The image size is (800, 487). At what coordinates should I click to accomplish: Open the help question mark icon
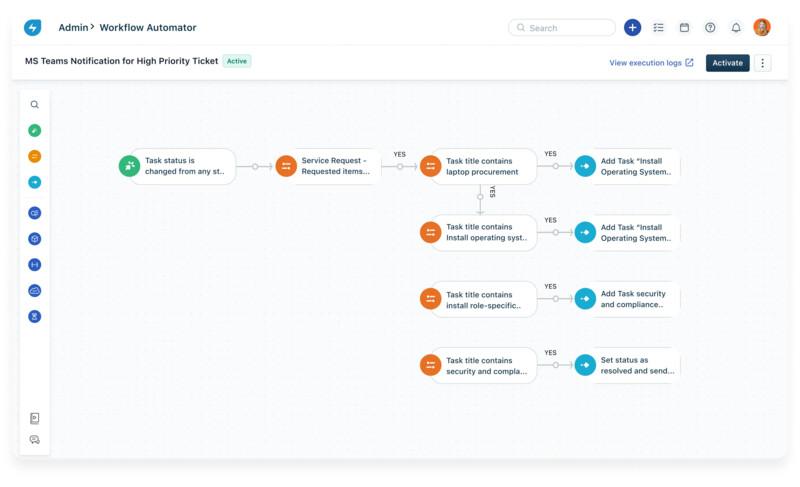[710, 28]
